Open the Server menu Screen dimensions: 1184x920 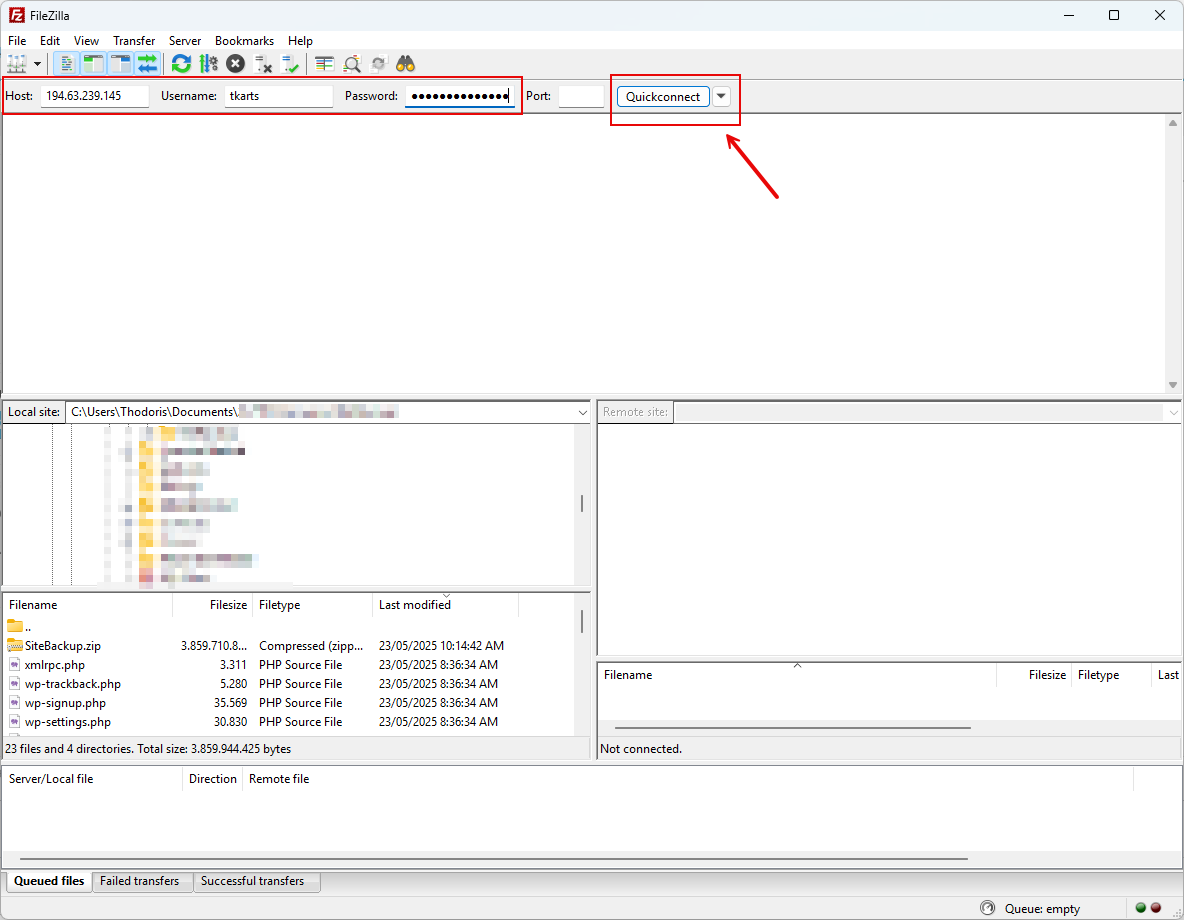(185, 41)
